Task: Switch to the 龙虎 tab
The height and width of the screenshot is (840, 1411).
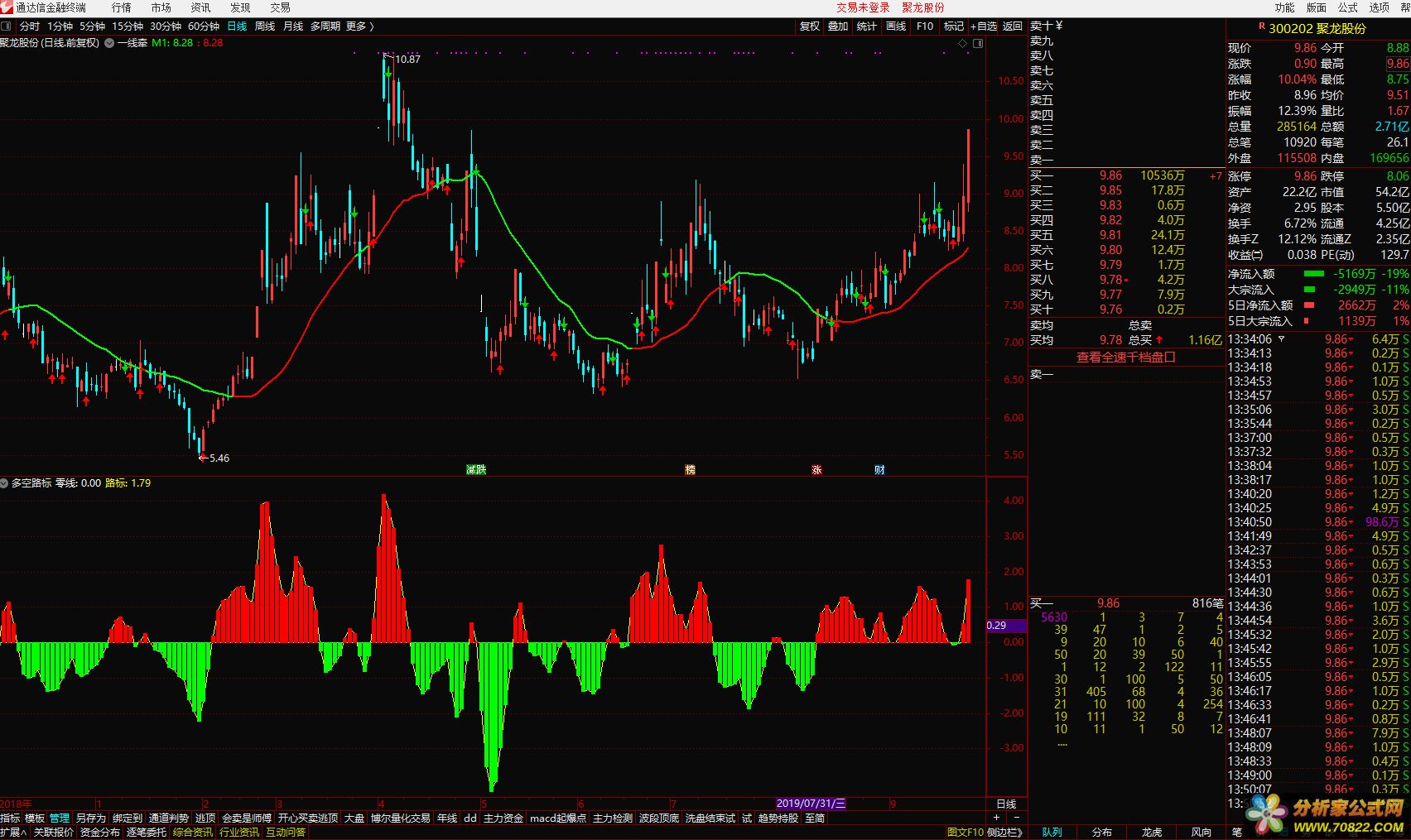Action: click(x=1152, y=832)
